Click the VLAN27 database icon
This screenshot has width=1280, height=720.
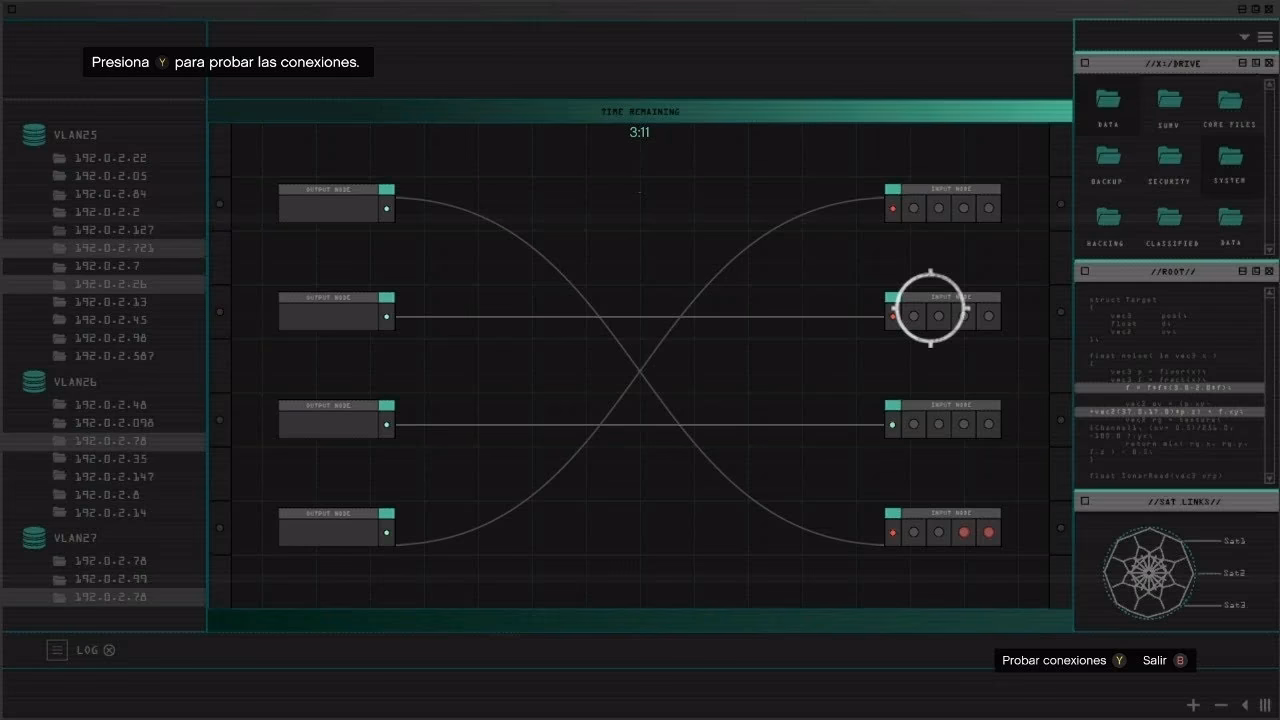coord(34,538)
